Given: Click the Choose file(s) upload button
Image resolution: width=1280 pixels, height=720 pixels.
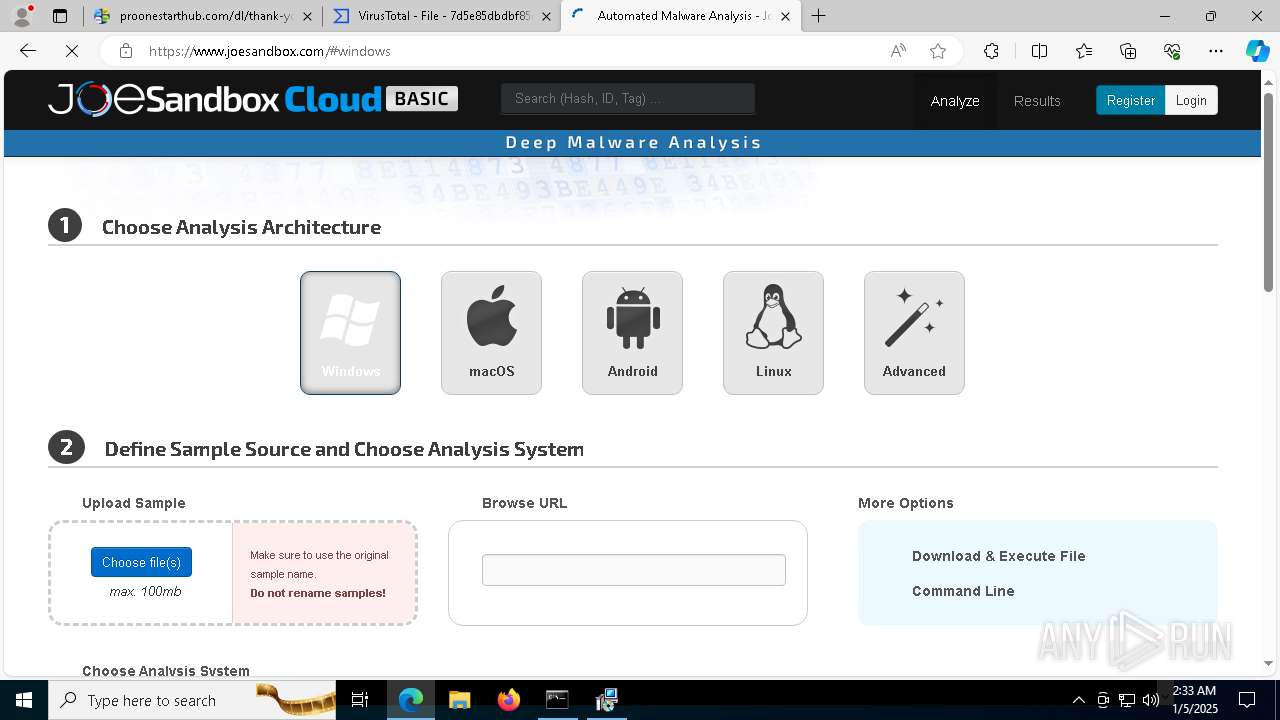Looking at the screenshot, I should tap(141, 562).
